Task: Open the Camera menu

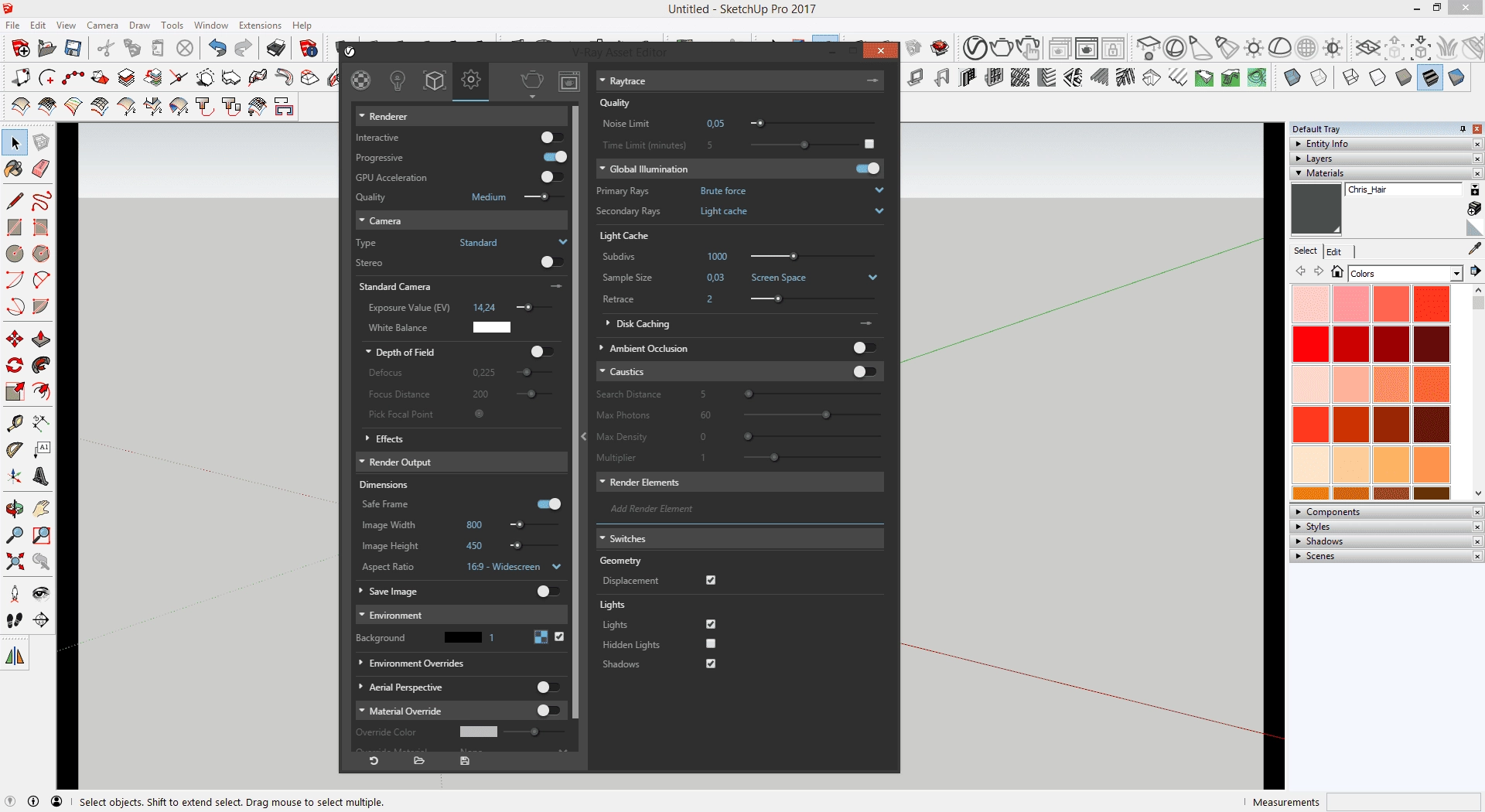Action: pyautogui.click(x=102, y=25)
